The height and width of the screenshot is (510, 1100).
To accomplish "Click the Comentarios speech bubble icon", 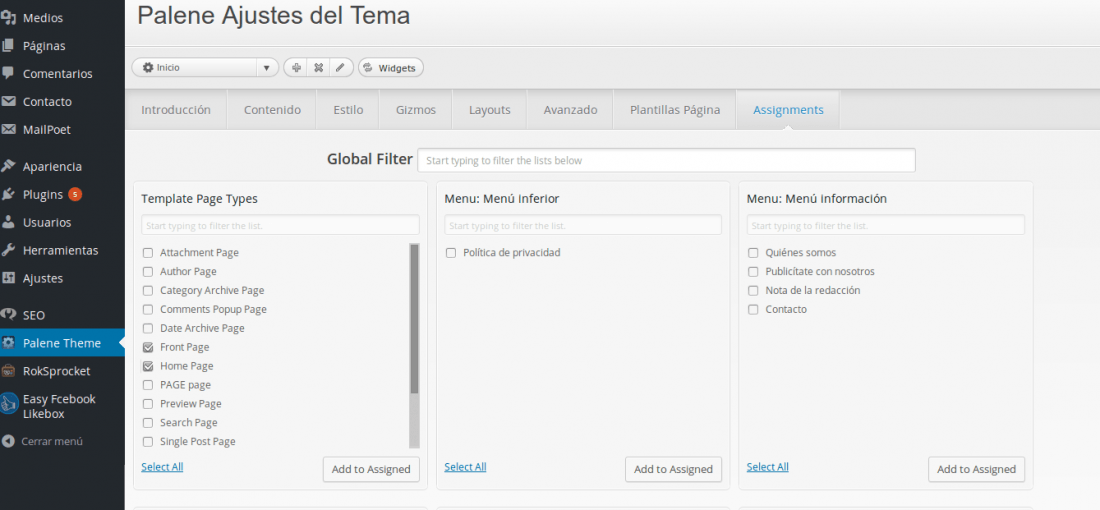I will (x=8, y=73).
